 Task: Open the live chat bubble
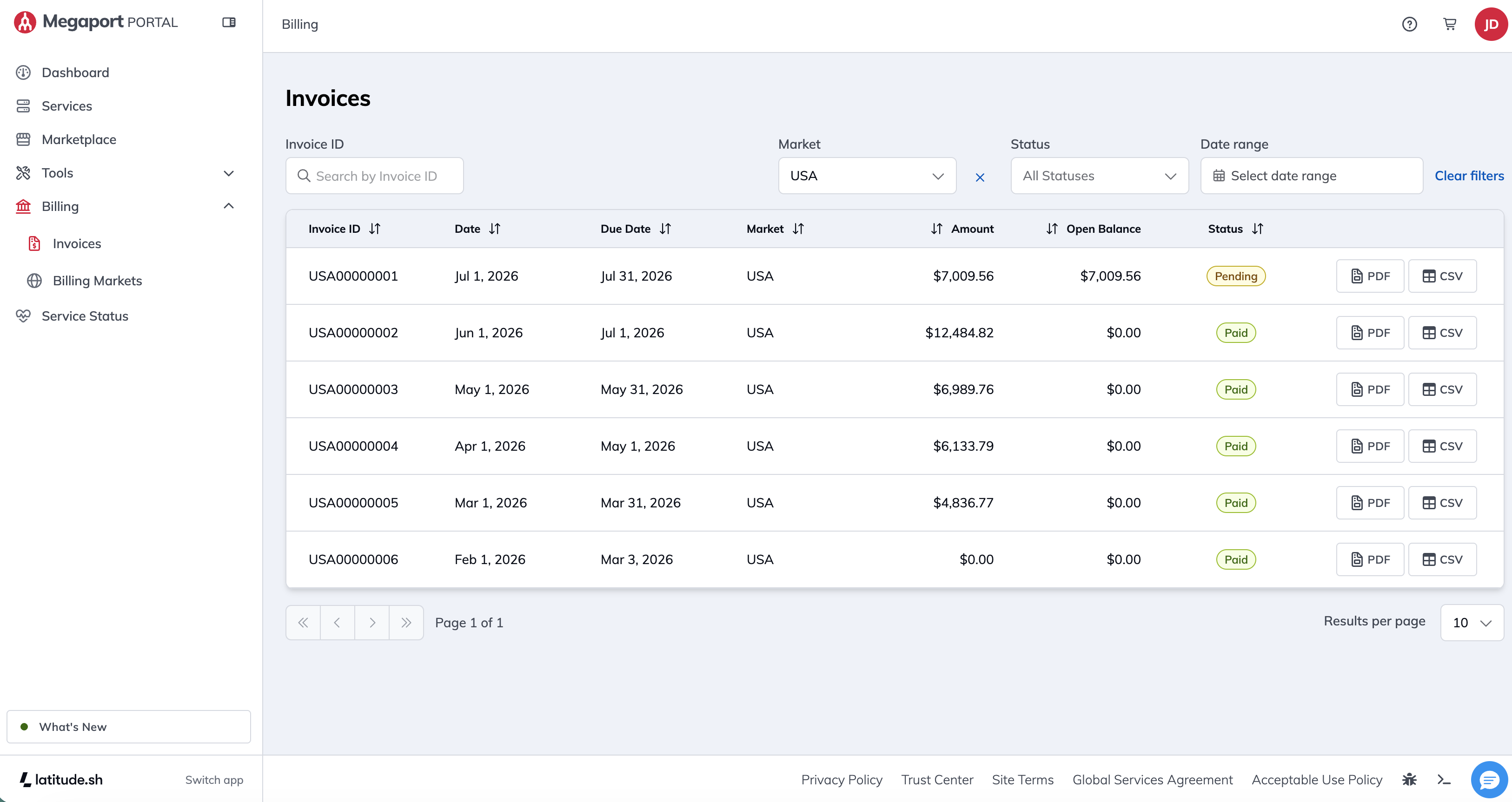[1489, 780]
